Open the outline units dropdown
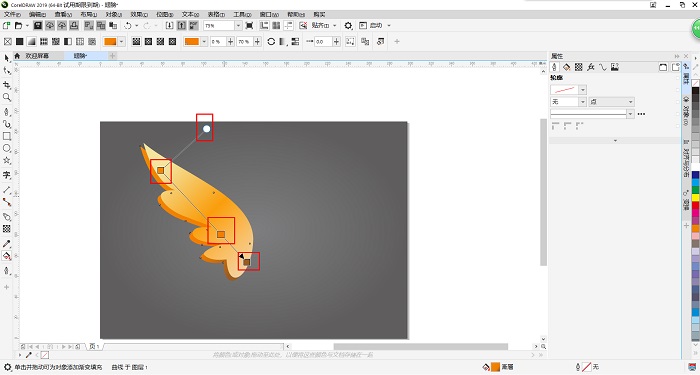 click(x=611, y=102)
